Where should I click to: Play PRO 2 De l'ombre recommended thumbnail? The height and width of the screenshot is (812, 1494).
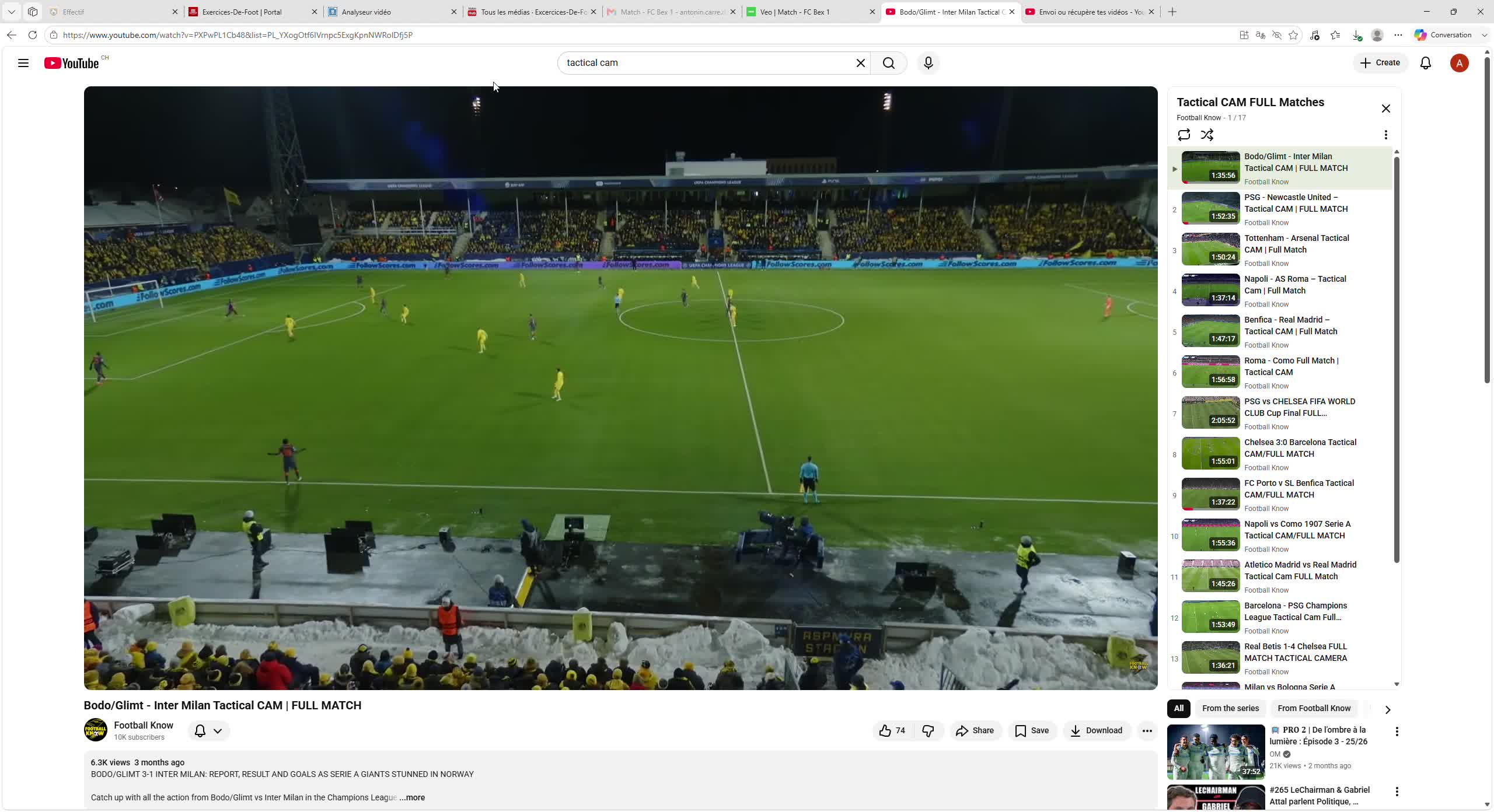pos(1216,752)
